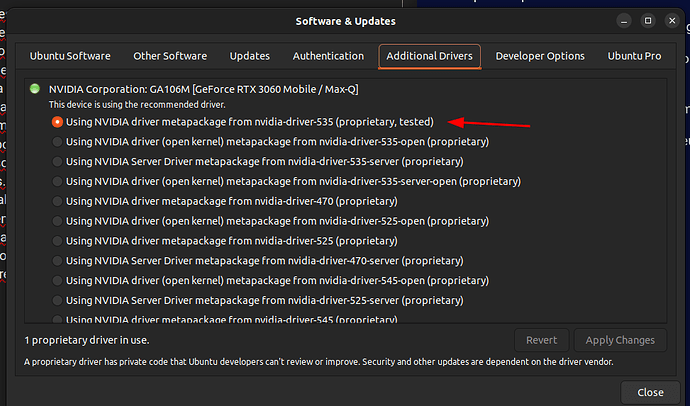Select nvidia-driver-535 proprietary, tested radio button

57,122
